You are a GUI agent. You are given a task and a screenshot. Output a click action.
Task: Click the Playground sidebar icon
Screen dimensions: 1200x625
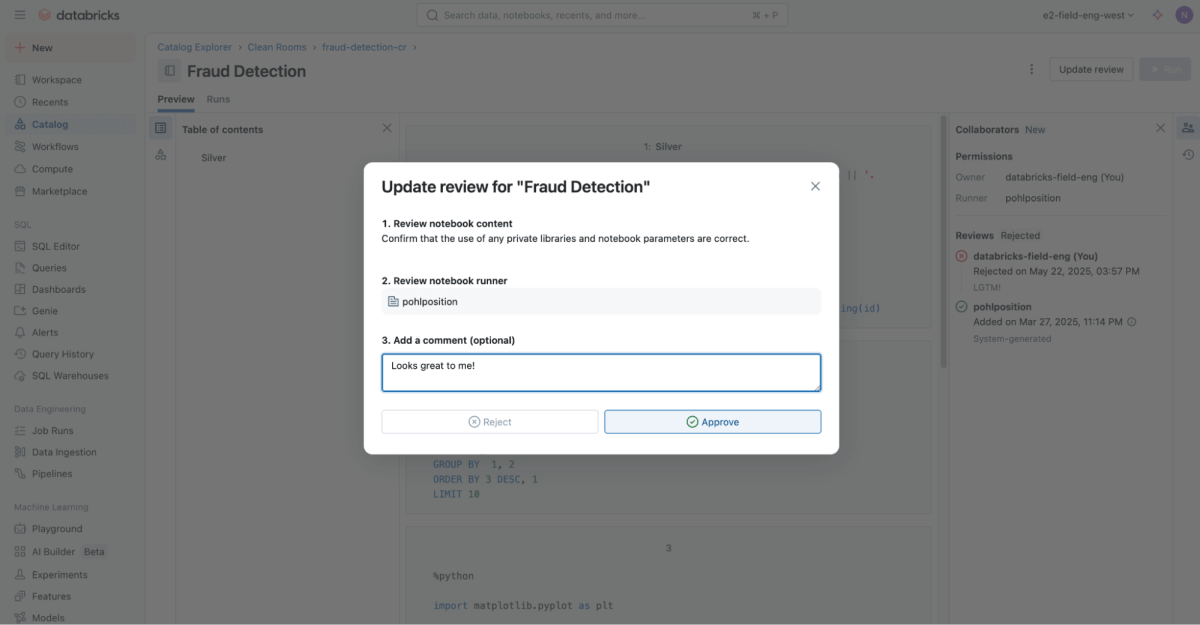20,529
